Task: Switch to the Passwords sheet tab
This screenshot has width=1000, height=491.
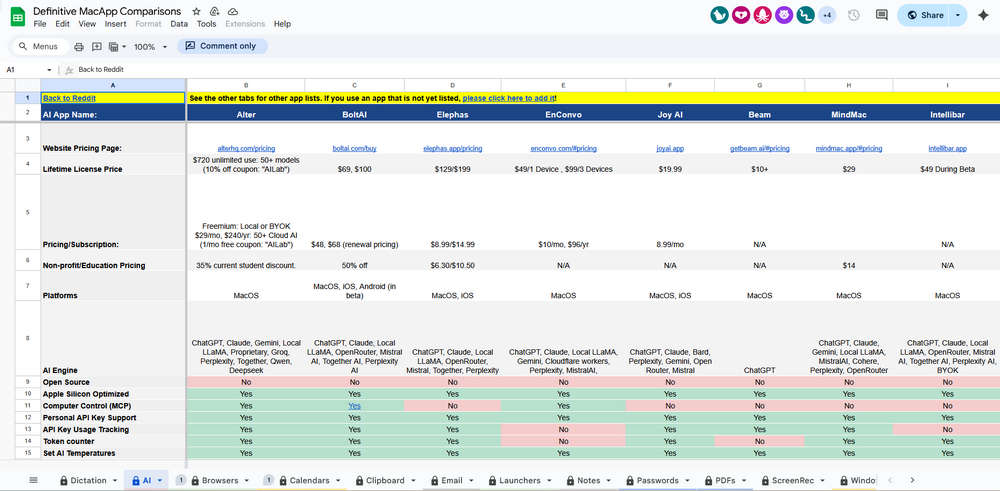Action: (x=660, y=480)
